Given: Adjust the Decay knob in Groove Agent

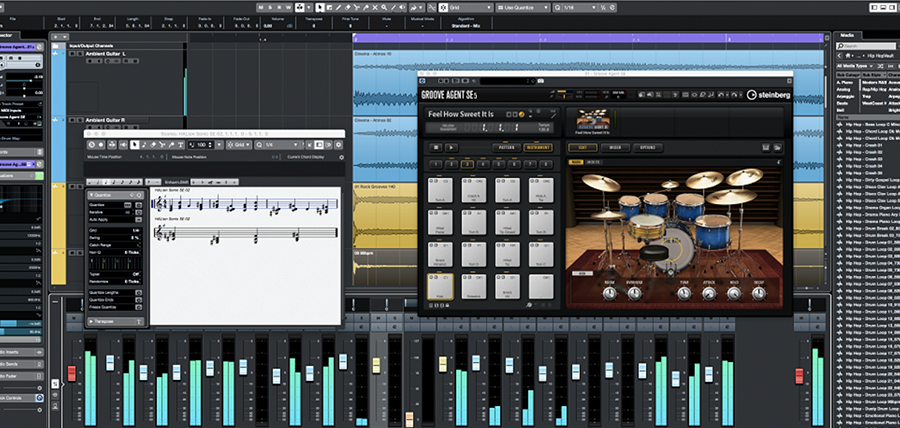Looking at the screenshot, I should [759, 293].
